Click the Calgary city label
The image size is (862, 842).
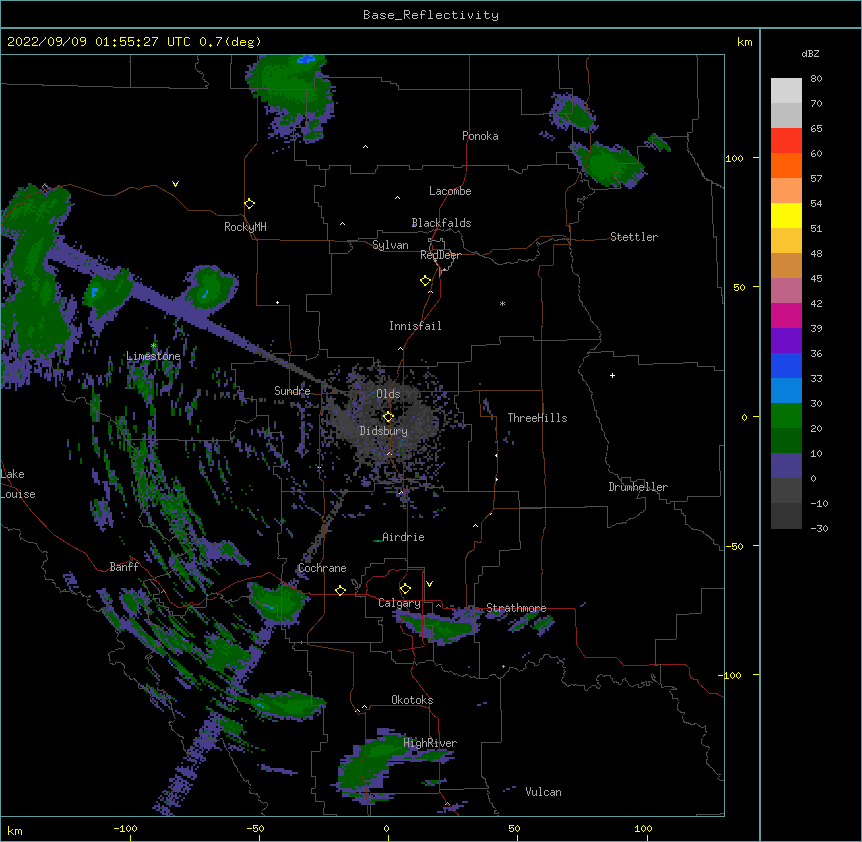(399, 603)
